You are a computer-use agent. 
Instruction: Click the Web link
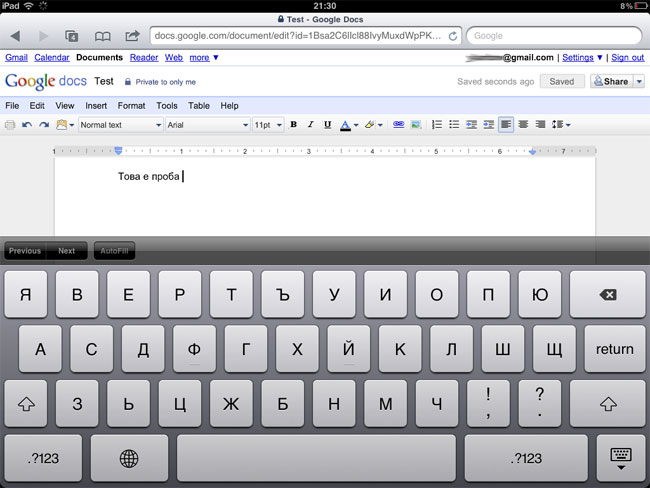pyautogui.click(x=174, y=58)
